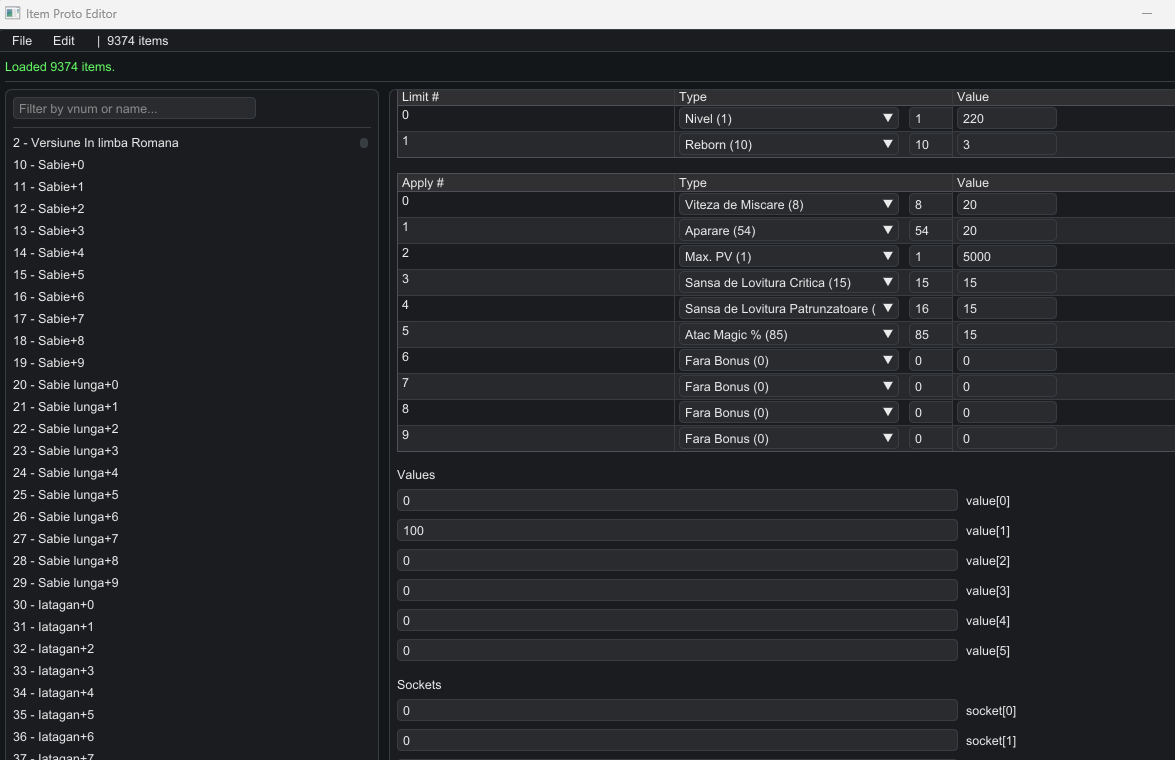The image size is (1175, 760).
Task: Click the limit 0 value field showing 220
Action: pos(1006,118)
